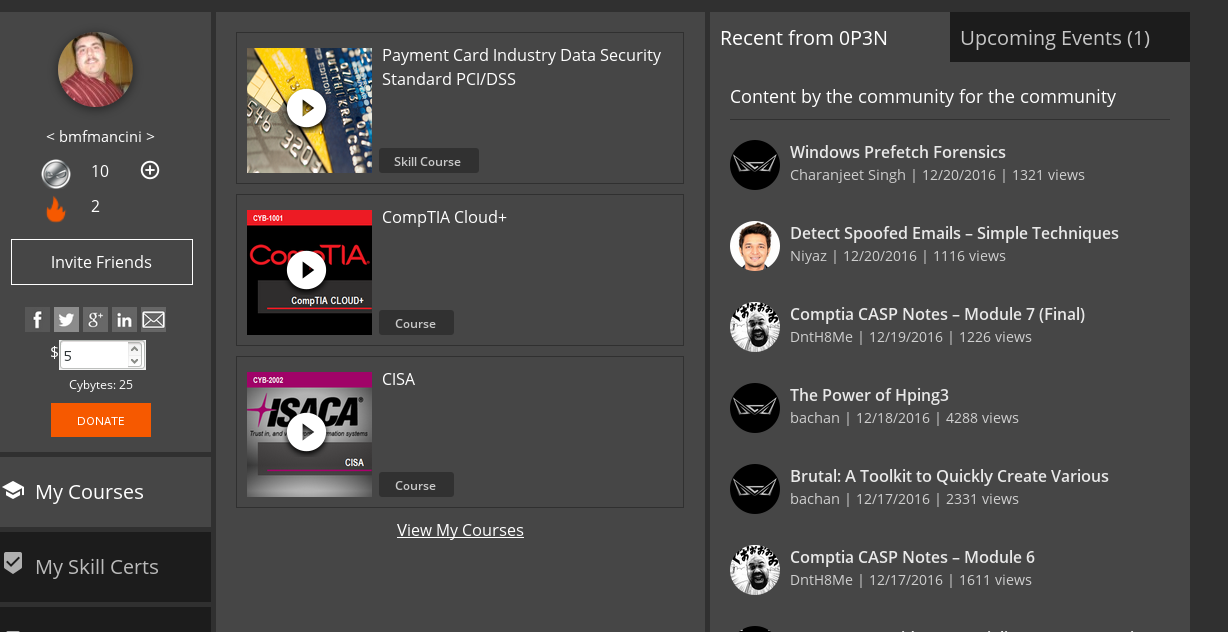Share via the Google Plus icon
This screenshot has width=1228, height=632.
coord(95,320)
